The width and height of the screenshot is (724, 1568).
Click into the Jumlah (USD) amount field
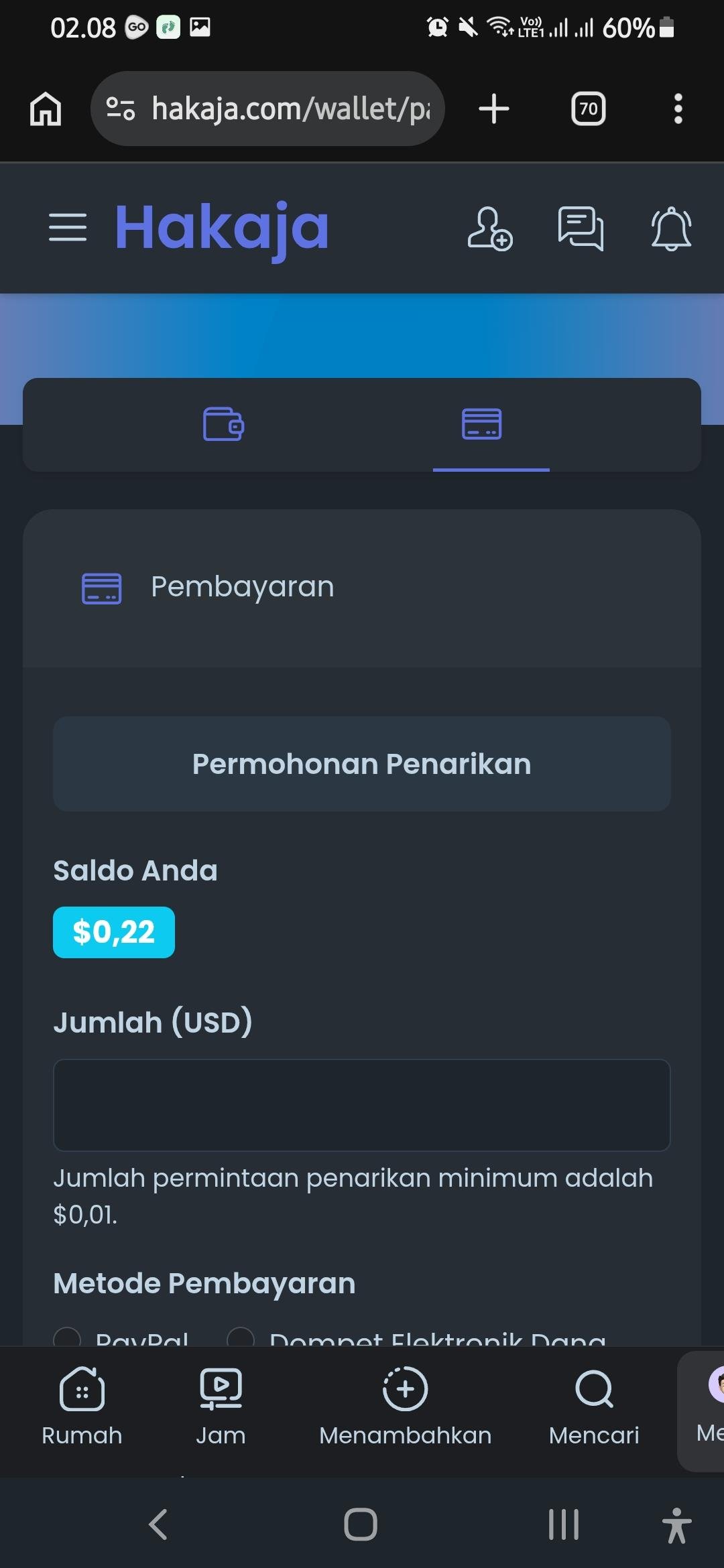pyautogui.click(x=362, y=1105)
